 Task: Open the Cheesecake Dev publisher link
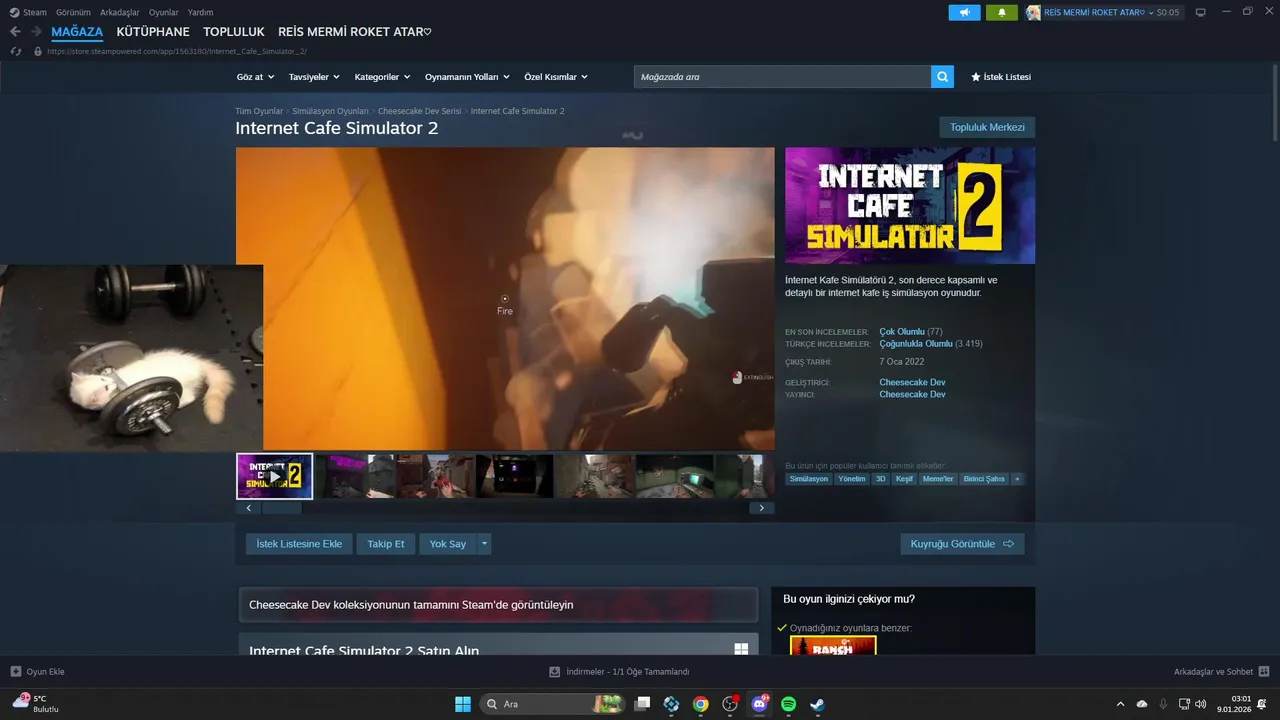tap(912, 394)
